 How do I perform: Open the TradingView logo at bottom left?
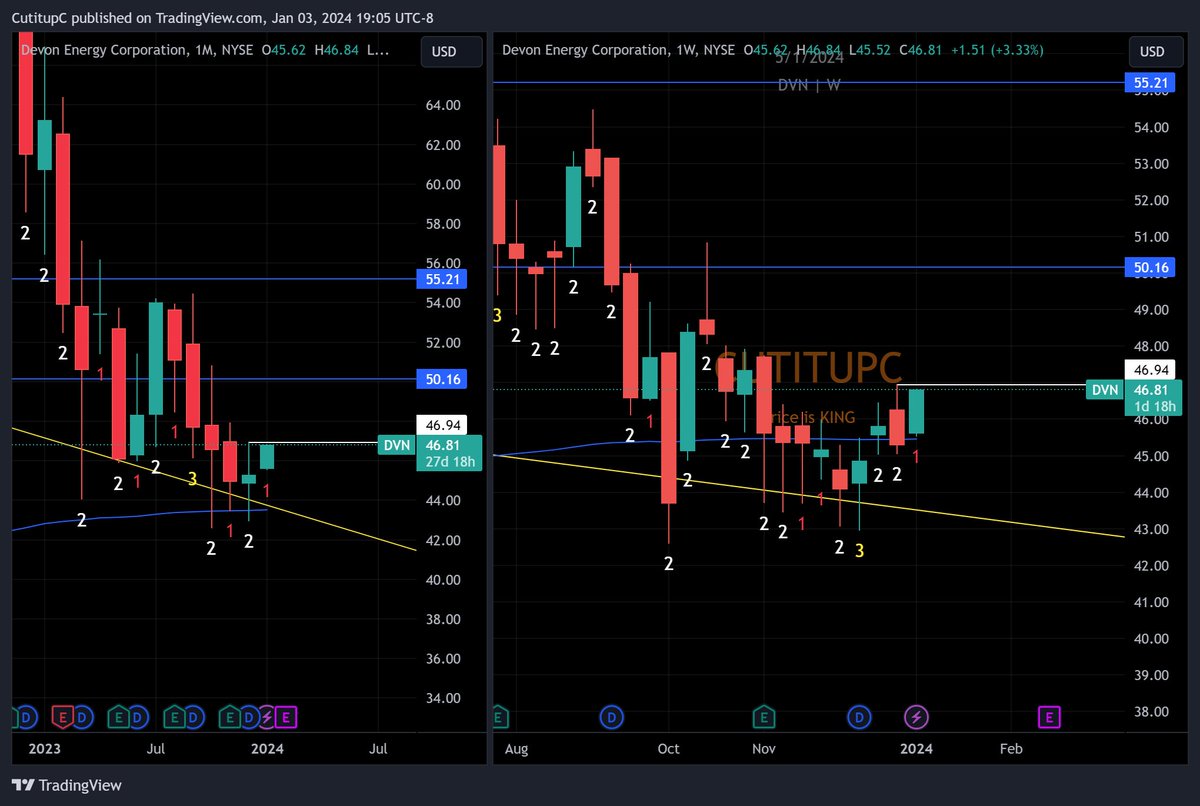(67, 785)
